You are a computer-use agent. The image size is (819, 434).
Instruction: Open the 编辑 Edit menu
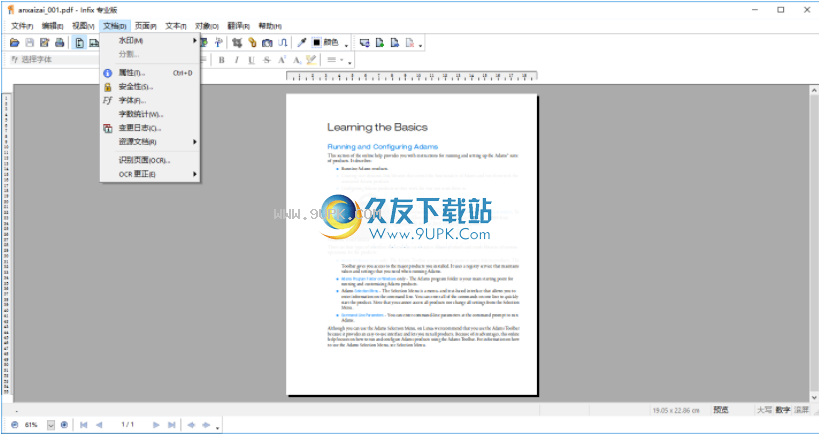pyautogui.click(x=53, y=26)
